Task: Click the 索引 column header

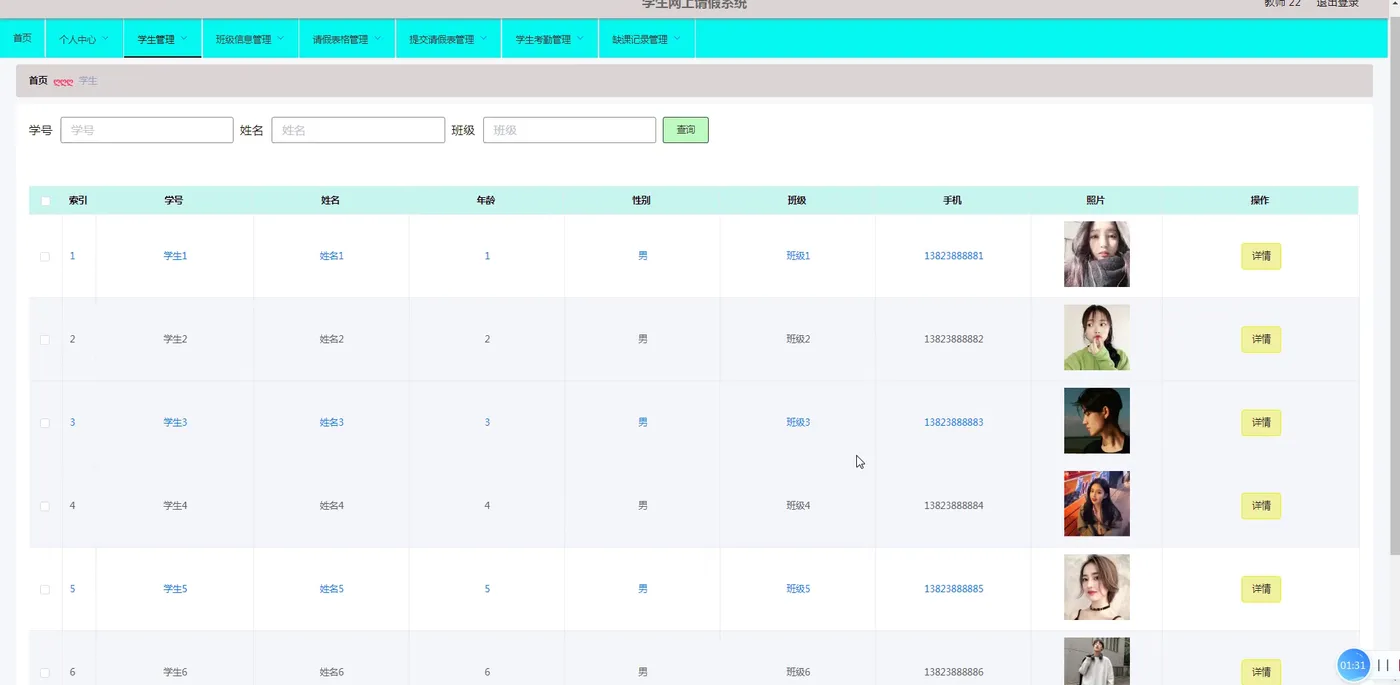Action: tap(78, 201)
